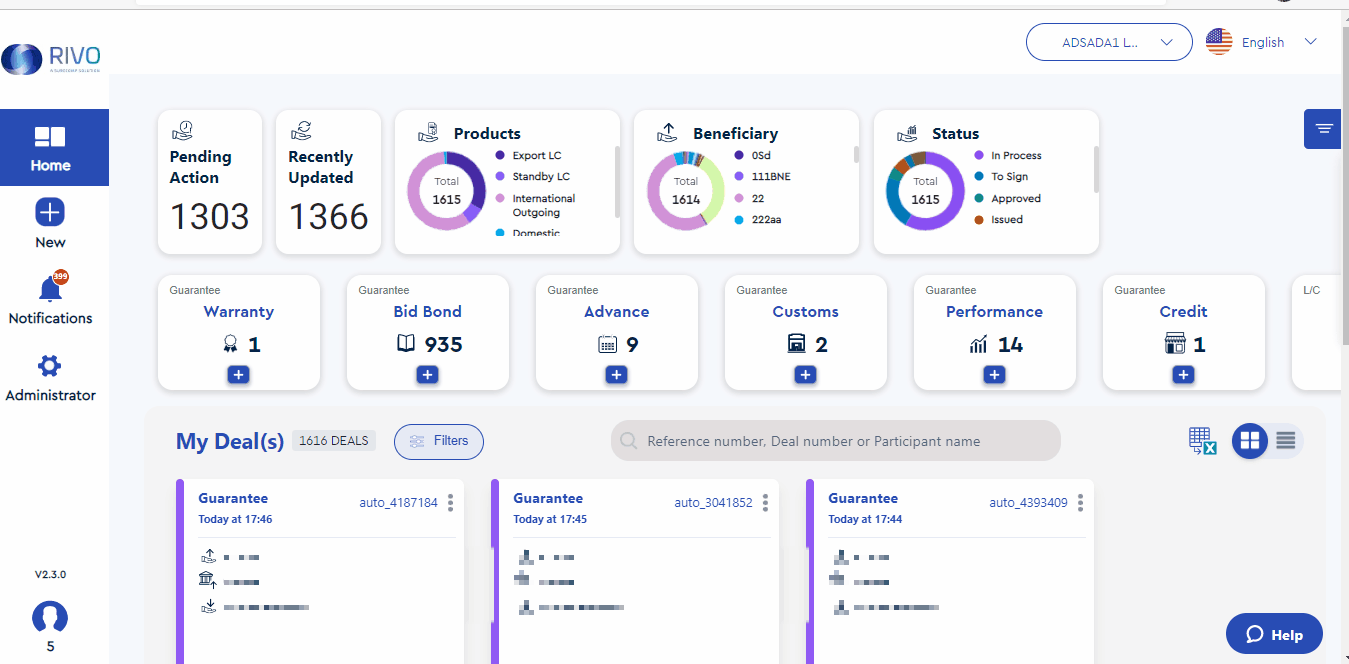Click the Status donut chart
1349x664 pixels.
click(925, 190)
